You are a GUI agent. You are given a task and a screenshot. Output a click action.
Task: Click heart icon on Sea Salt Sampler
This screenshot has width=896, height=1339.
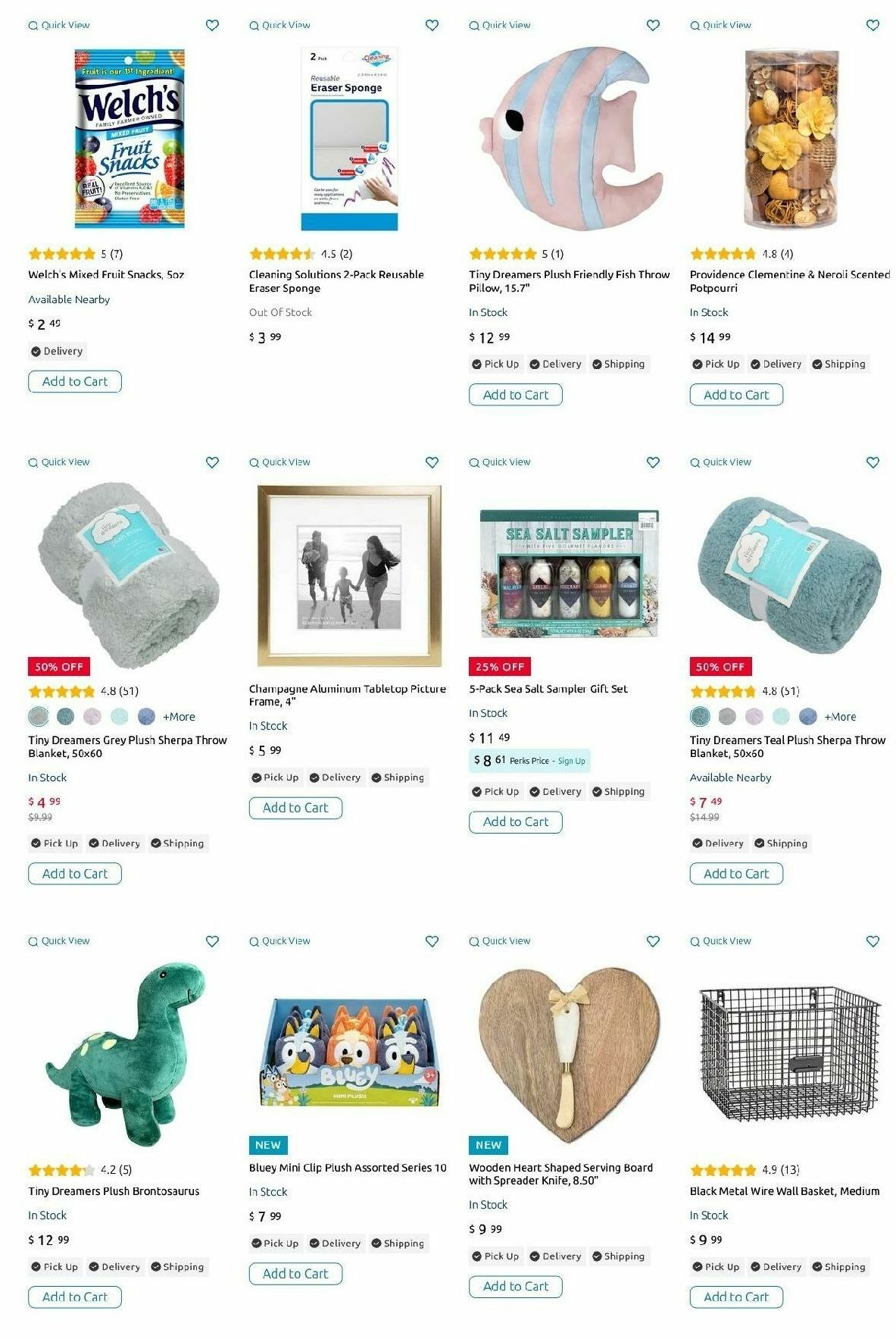(x=653, y=462)
